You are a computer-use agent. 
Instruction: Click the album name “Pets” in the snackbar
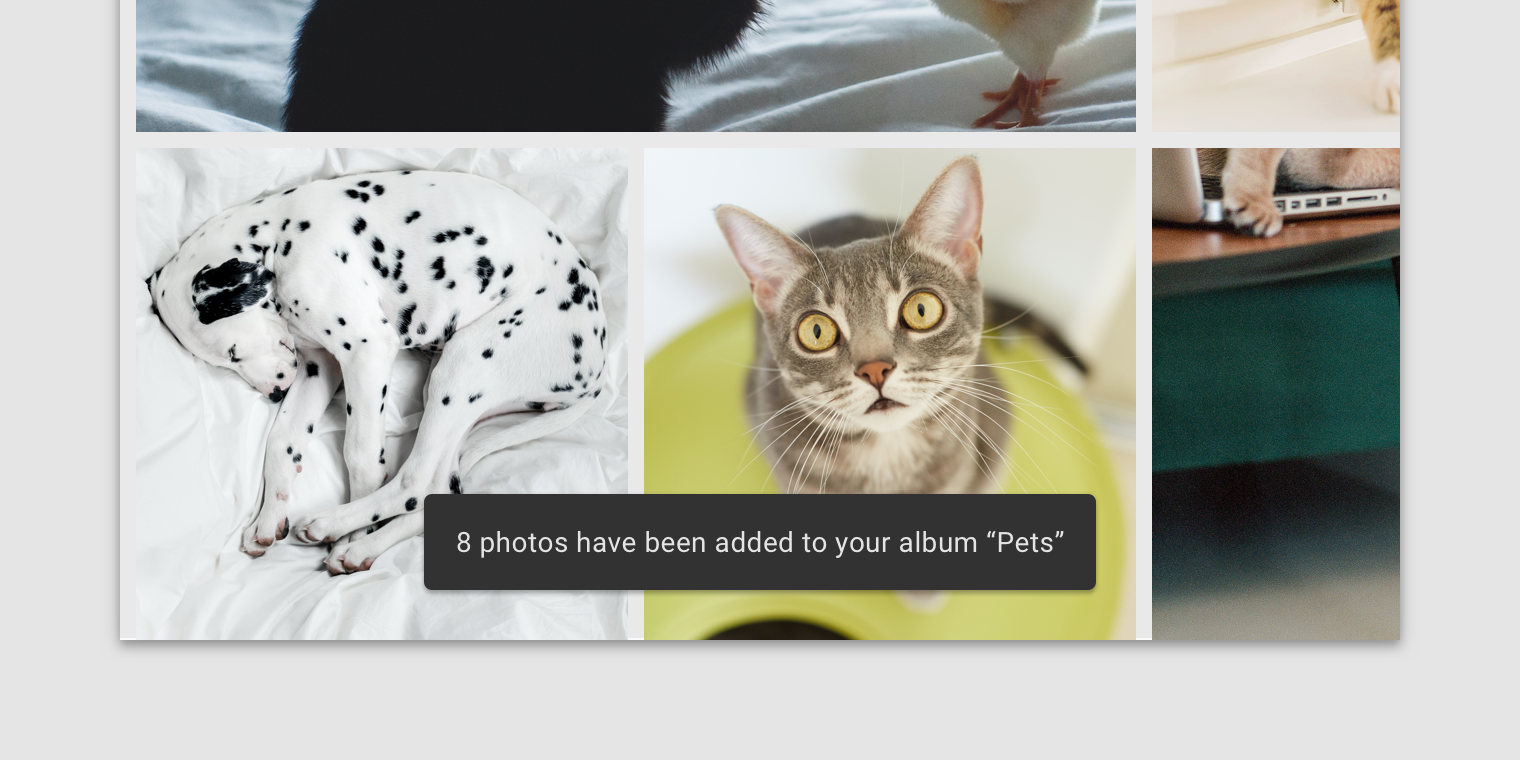(x=1025, y=542)
